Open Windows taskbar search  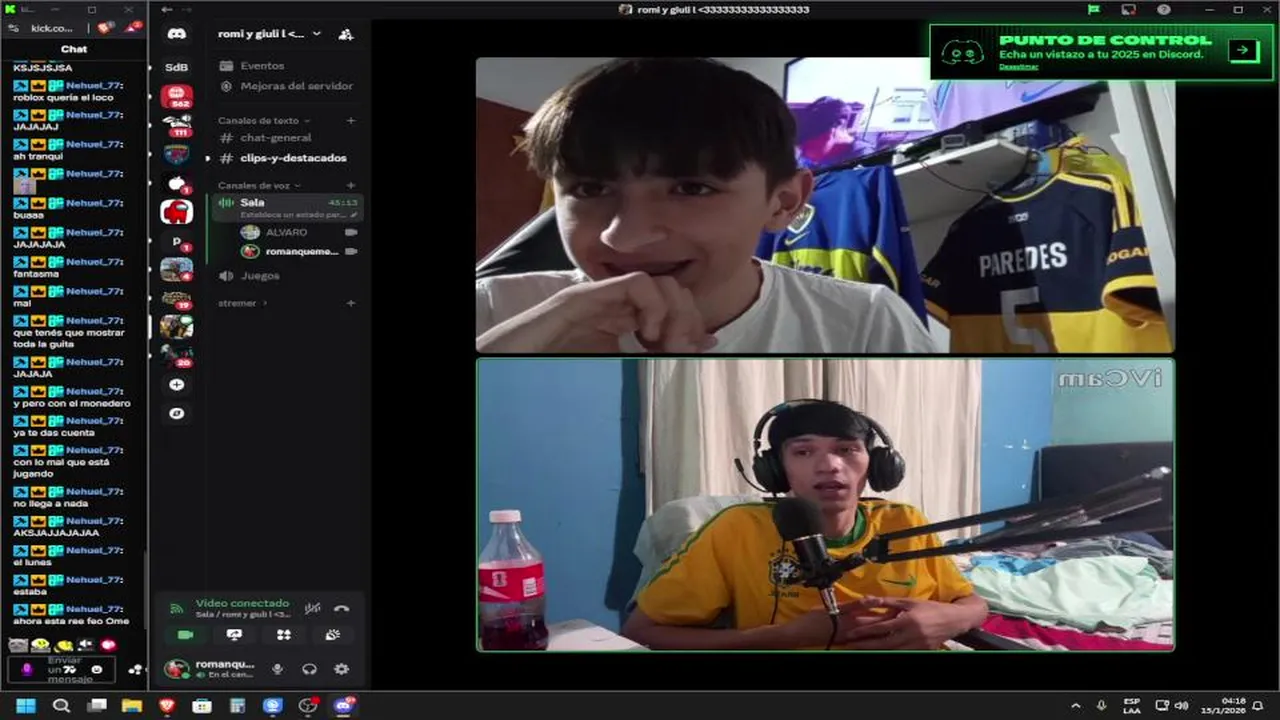tap(61, 706)
